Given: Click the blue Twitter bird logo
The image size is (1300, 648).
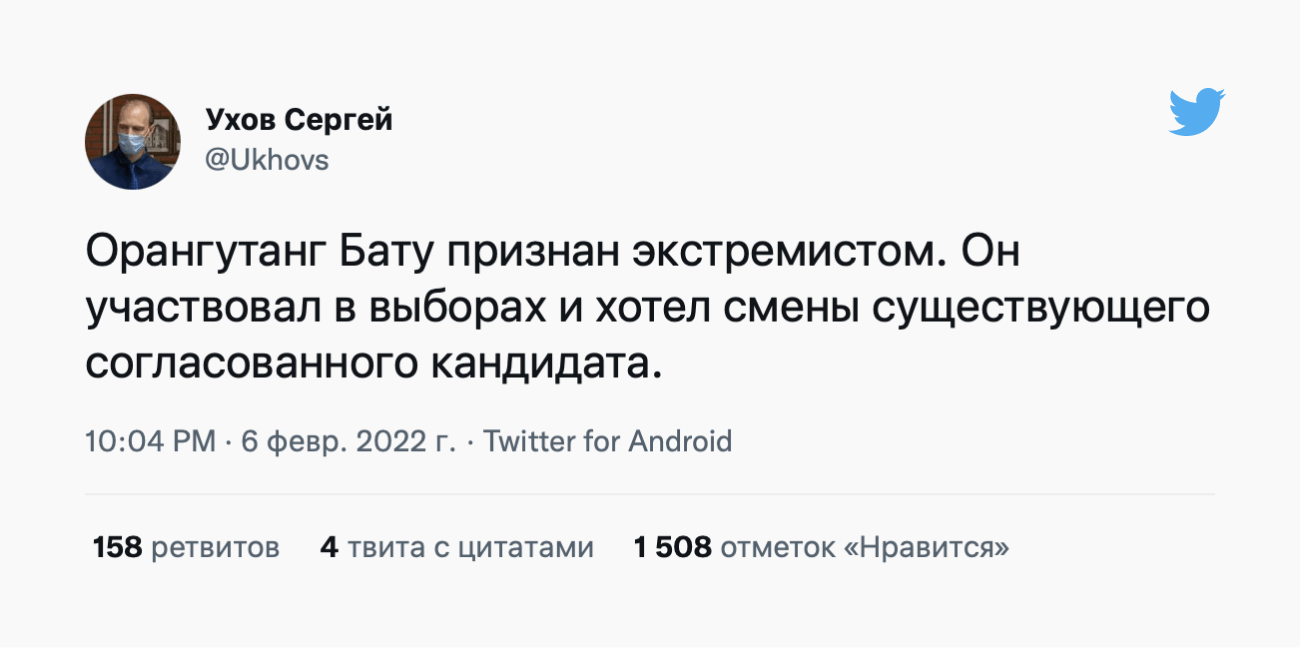Looking at the screenshot, I should tap(1196, 111).
